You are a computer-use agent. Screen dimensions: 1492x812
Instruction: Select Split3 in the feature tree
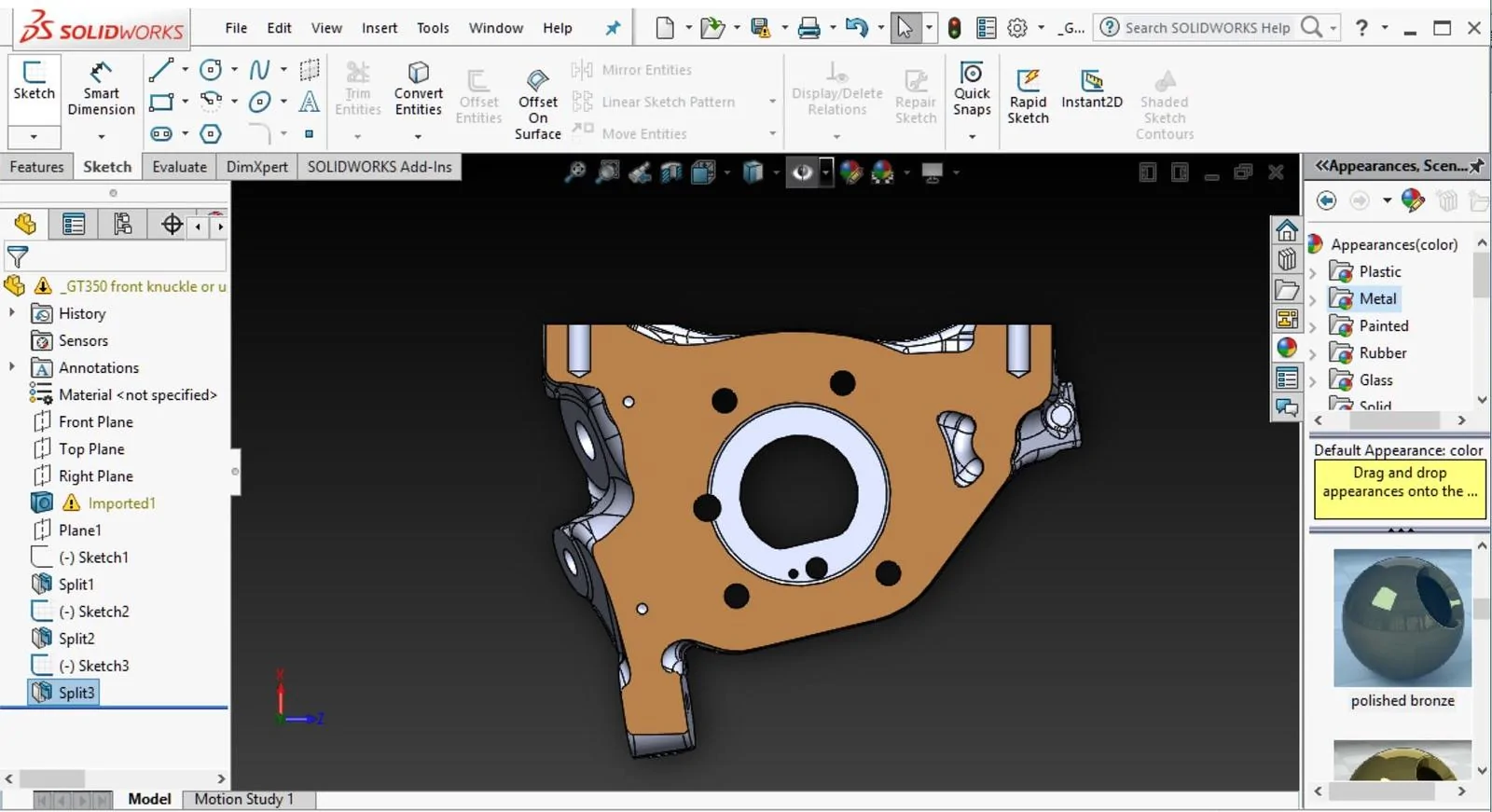[x=63, y=693]
